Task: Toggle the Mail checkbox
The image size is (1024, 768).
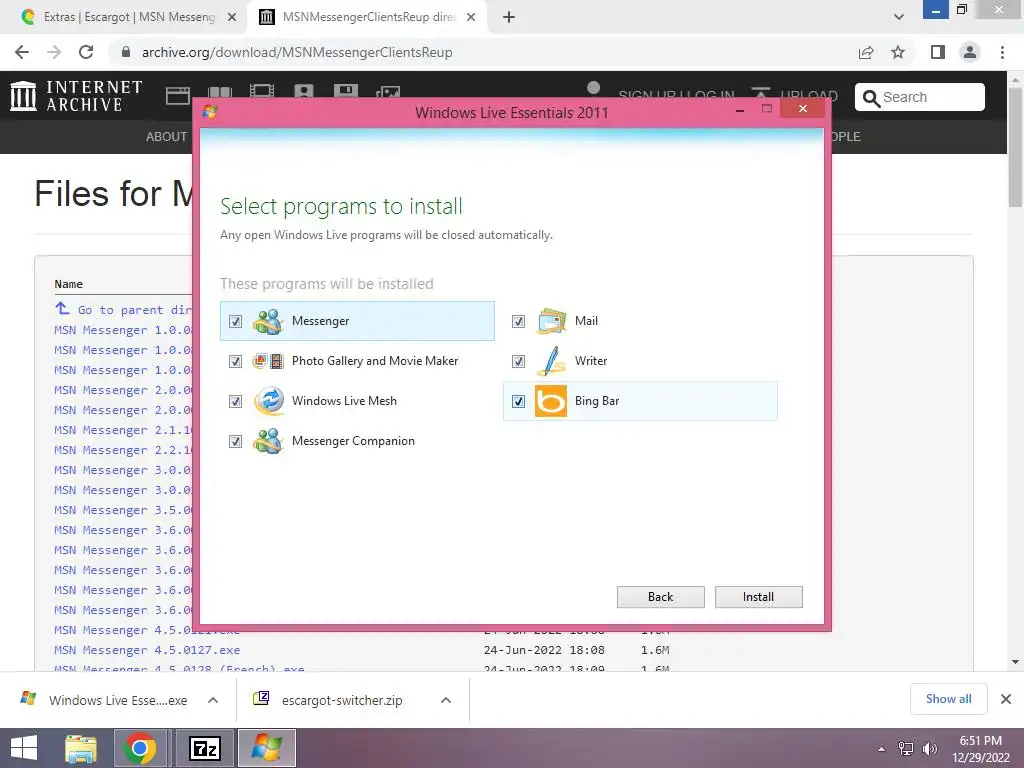Action: [x=518, y=321]
